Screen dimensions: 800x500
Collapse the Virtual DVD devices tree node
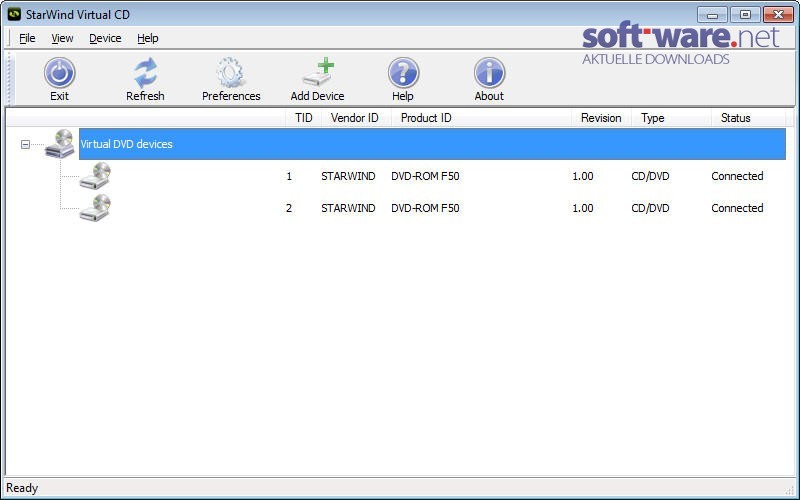tap(25, 144)
